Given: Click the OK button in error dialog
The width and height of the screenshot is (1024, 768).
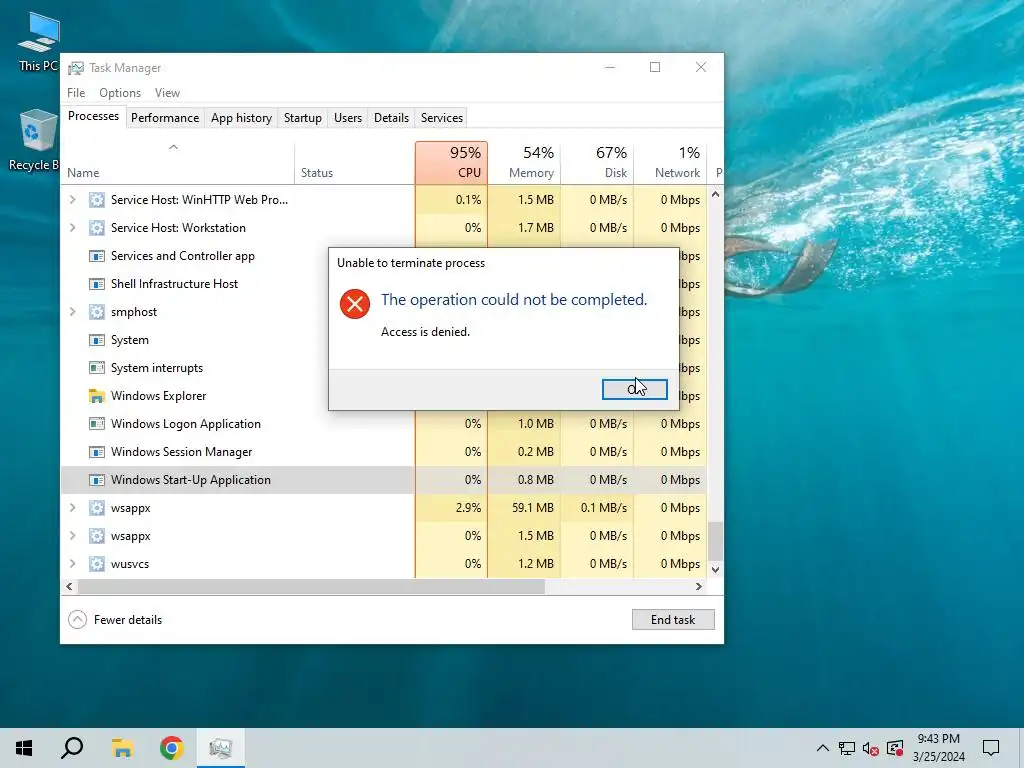Looking at the screenshot, I should (634, 389).
